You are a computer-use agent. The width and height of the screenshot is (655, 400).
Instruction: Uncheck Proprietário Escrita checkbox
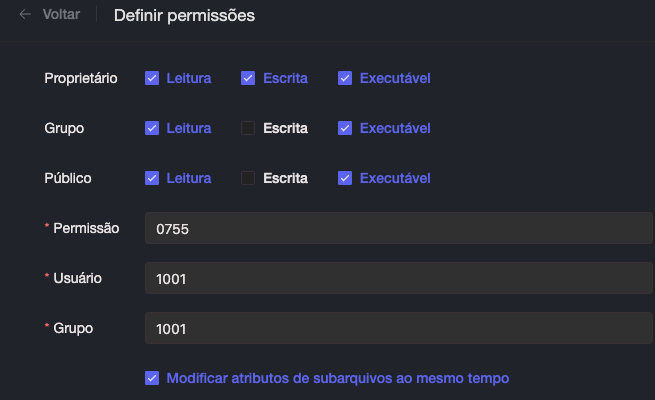pos(248,78)
